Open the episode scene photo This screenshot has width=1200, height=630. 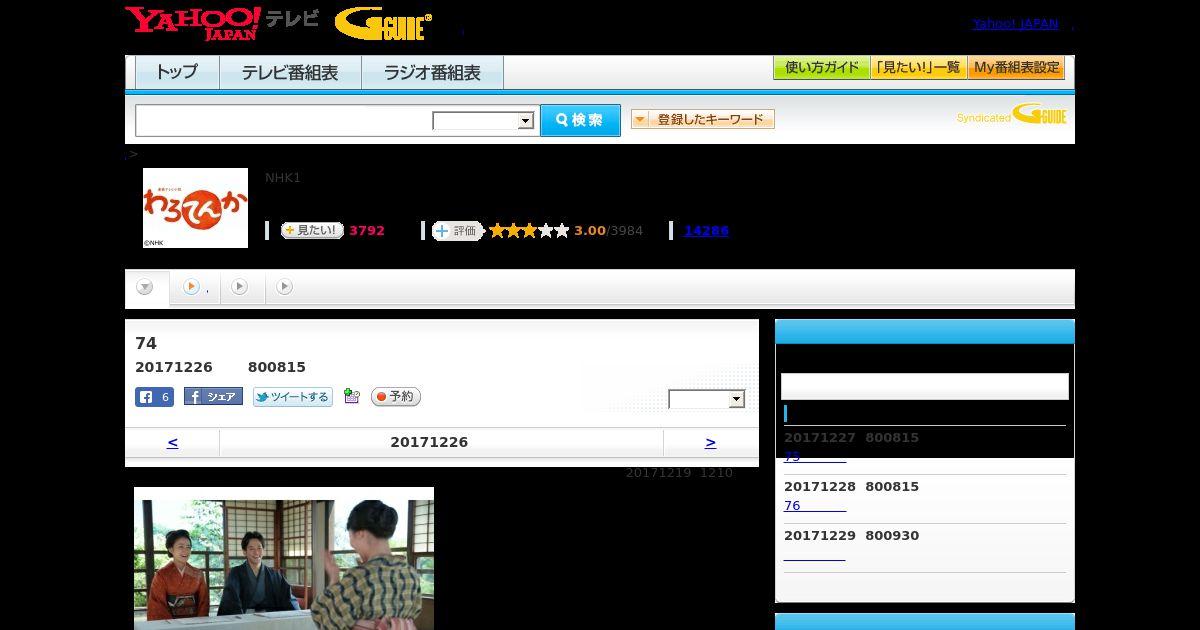tap(284, 558)
